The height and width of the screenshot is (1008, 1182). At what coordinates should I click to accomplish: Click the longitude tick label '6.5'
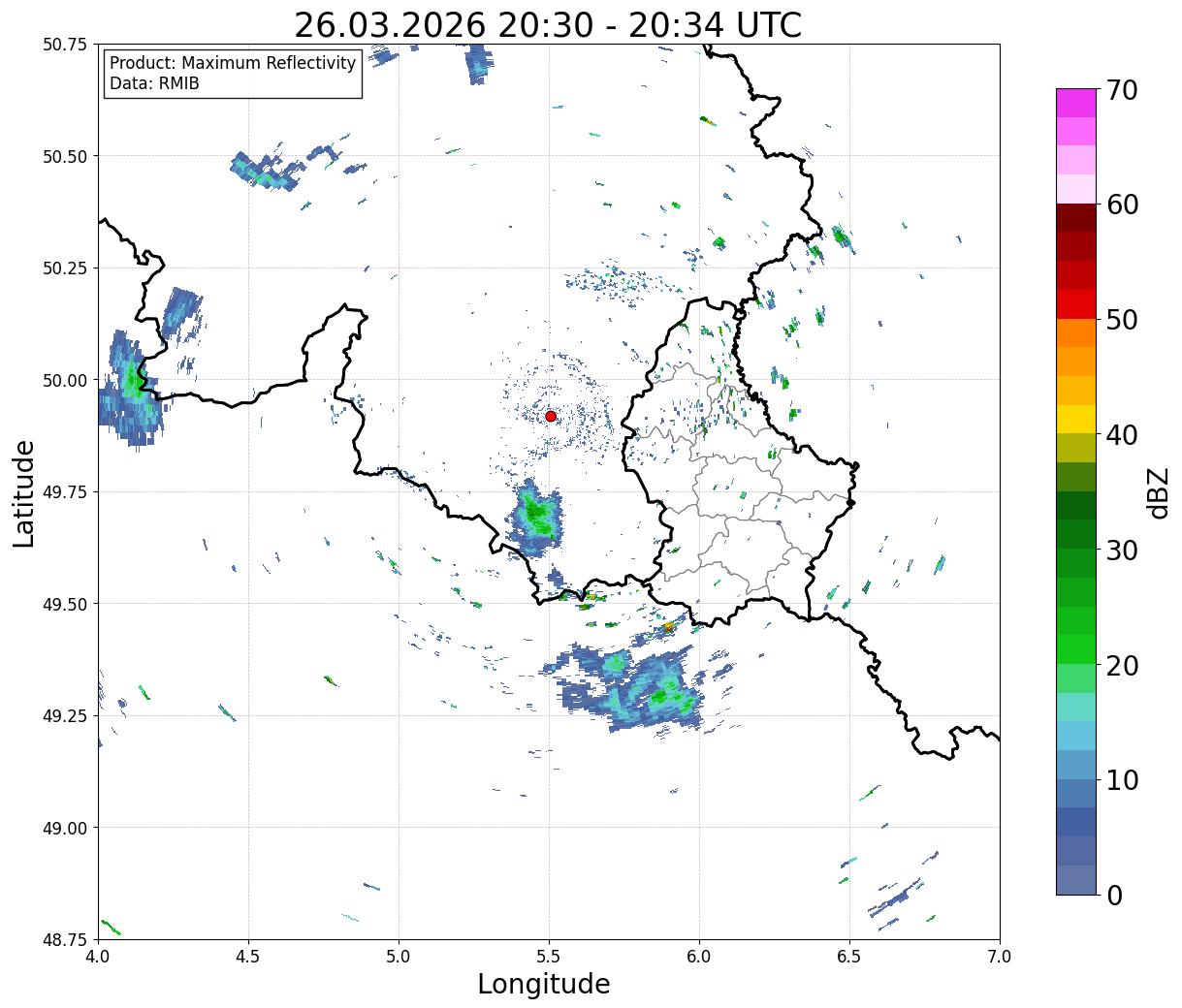coord(849,956)
